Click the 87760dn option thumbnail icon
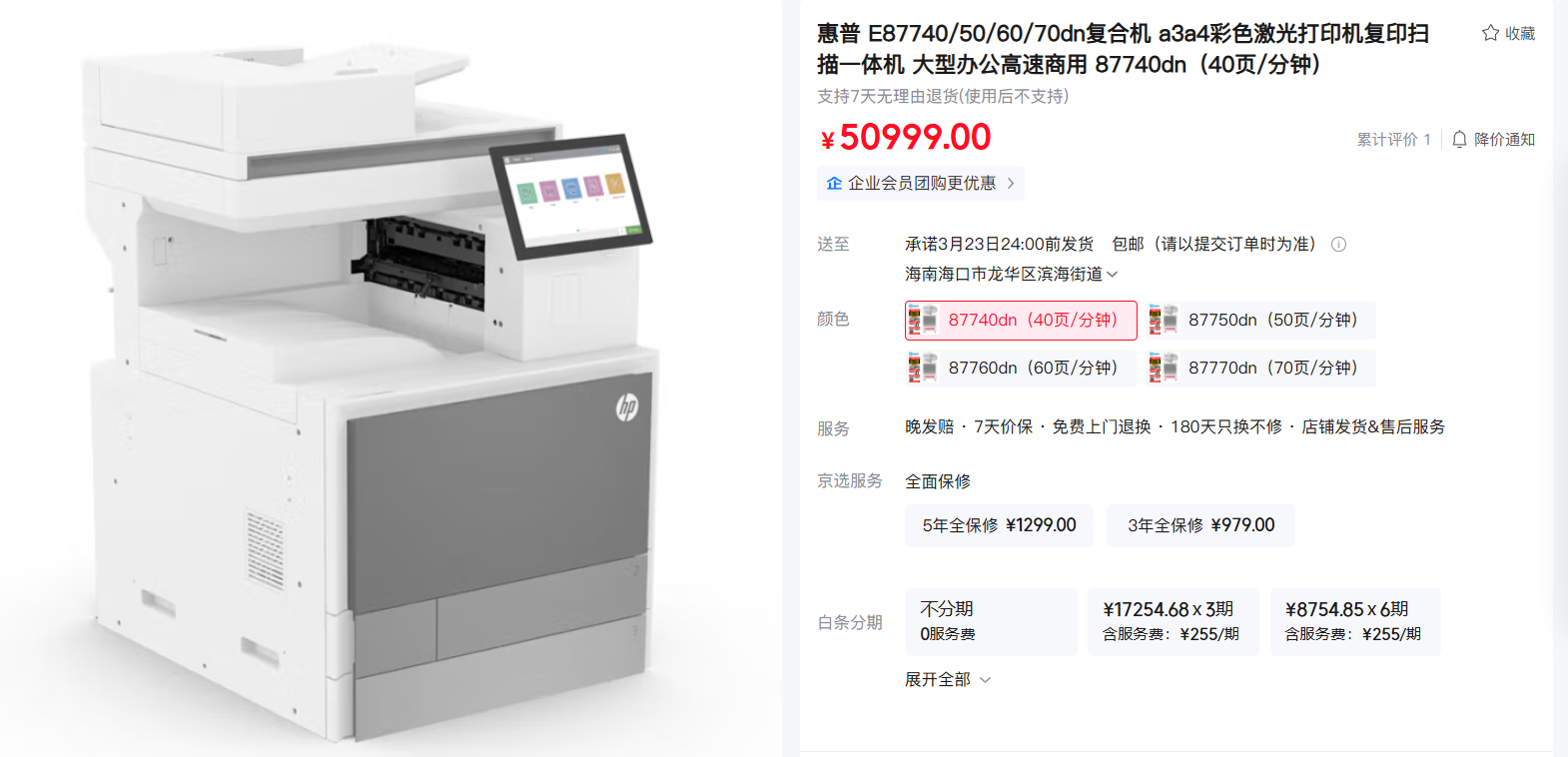This screenshot has width=1568, height=757. pyautogui.click(x=923, y=368)
